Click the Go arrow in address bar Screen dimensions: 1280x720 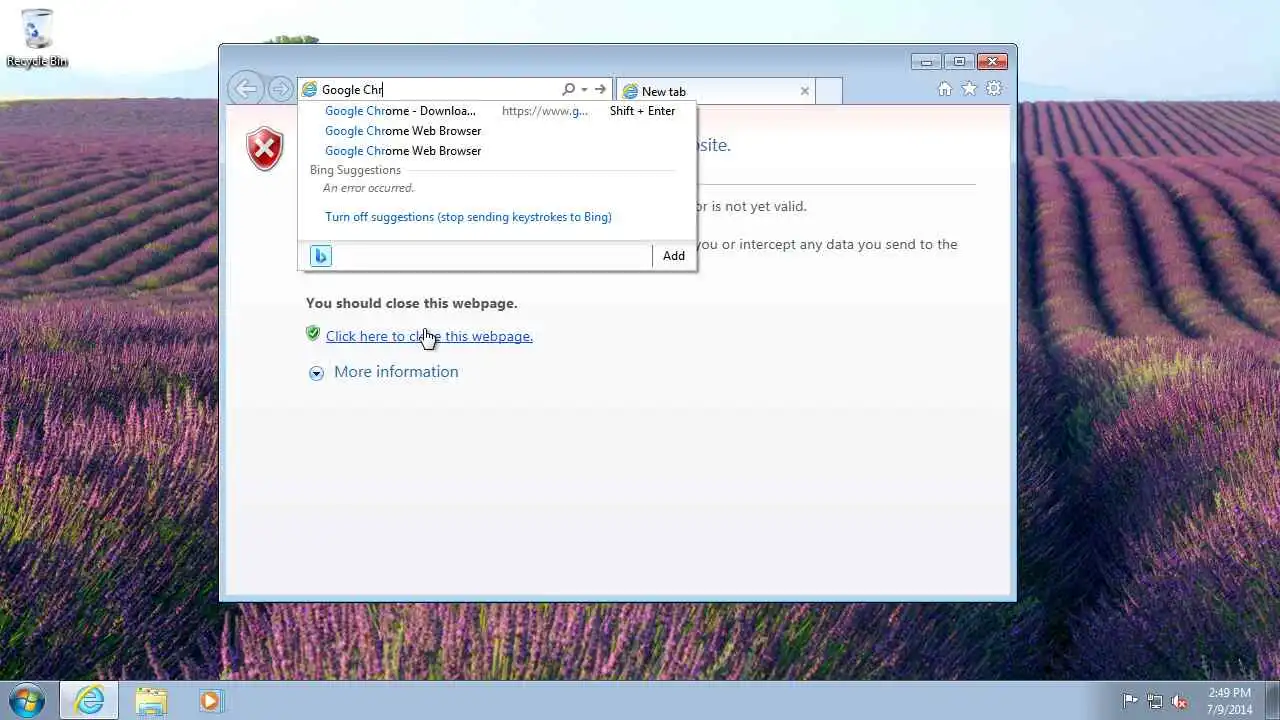[x=600, y=90]
